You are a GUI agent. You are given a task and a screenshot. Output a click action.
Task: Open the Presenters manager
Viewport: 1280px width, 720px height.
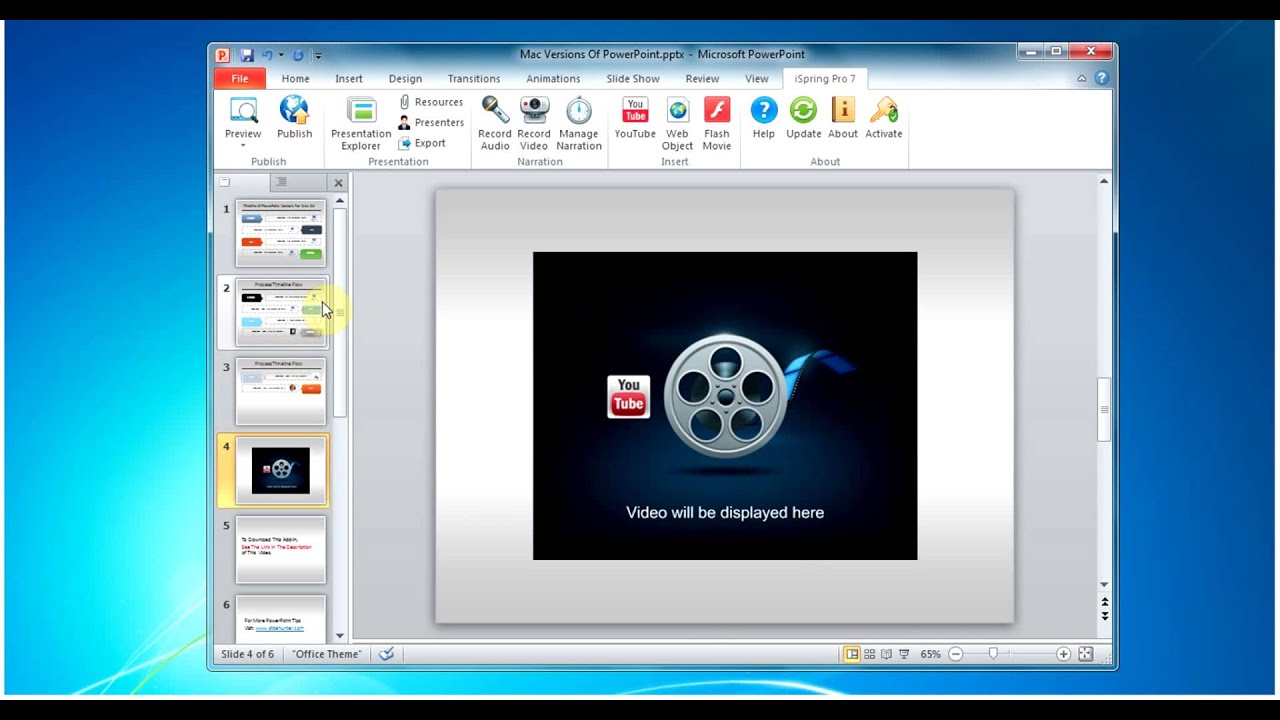point(431,122)
